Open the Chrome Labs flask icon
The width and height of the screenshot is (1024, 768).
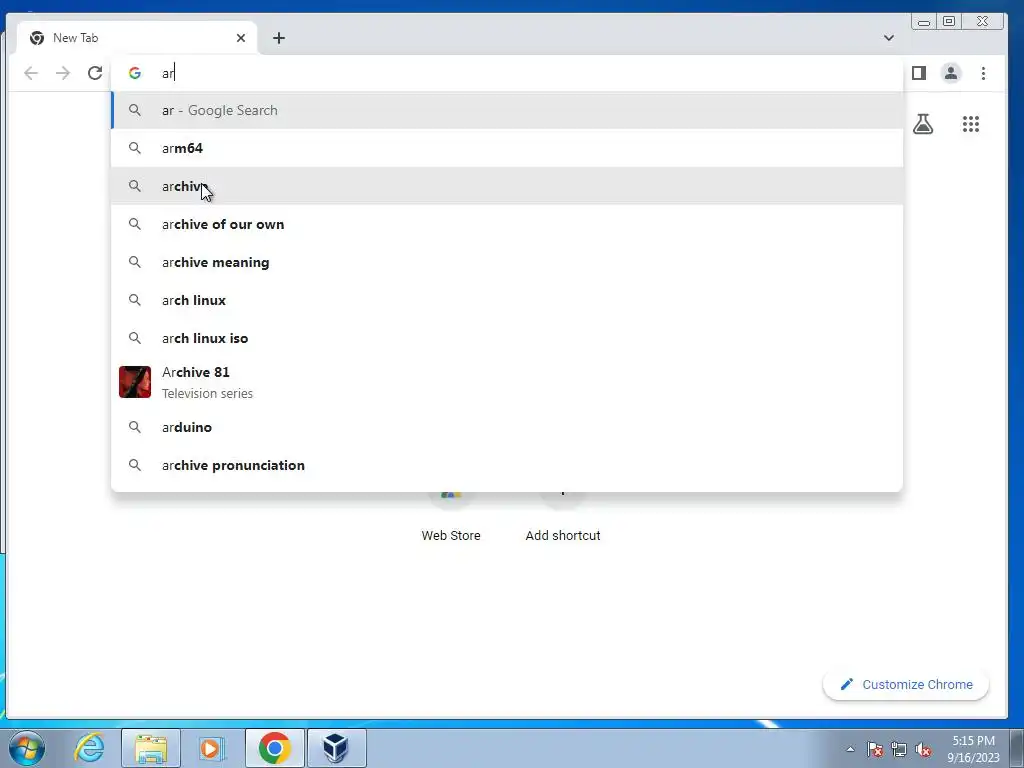point(923,124)
